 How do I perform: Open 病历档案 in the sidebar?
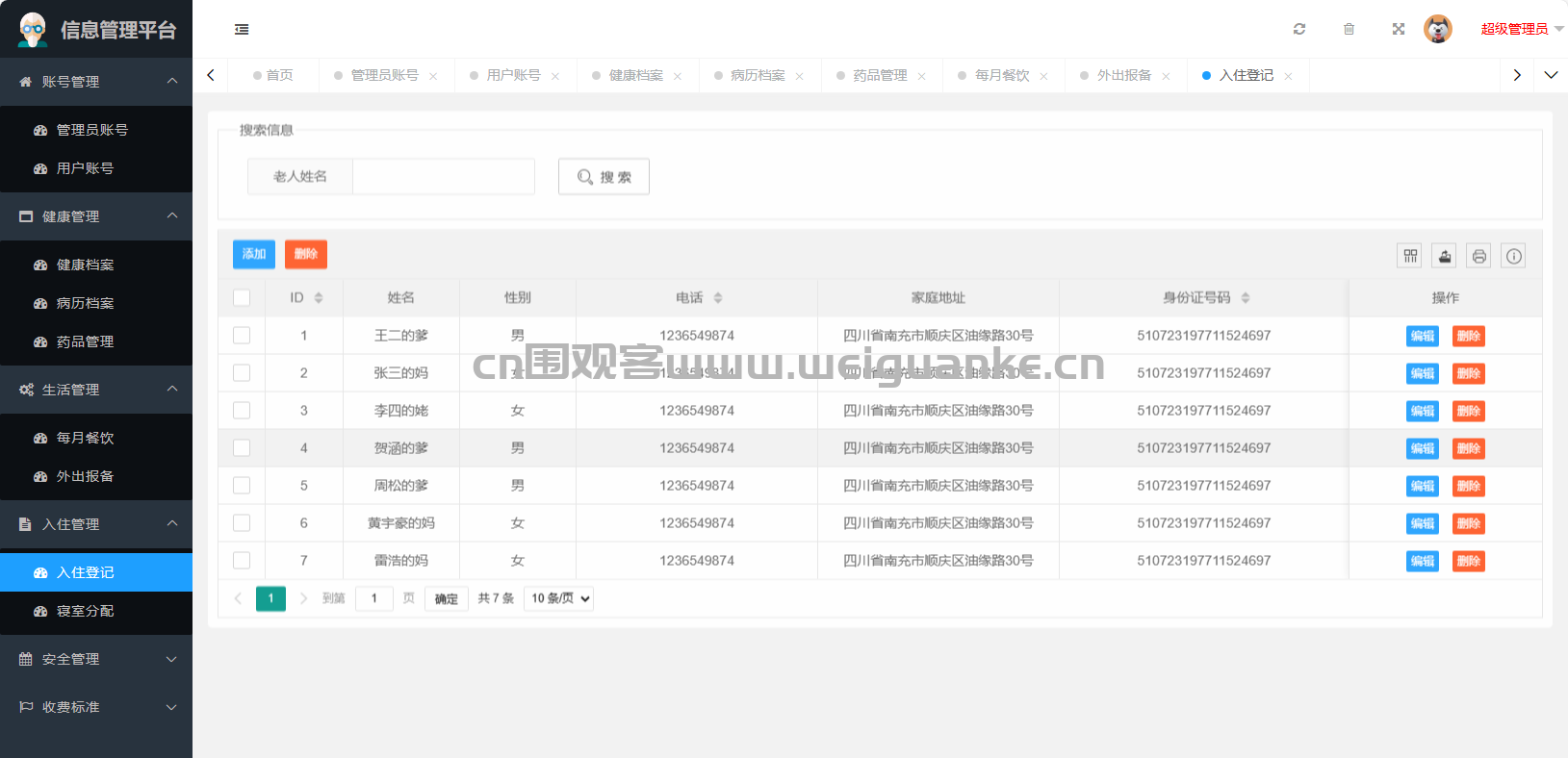(96, 303)
